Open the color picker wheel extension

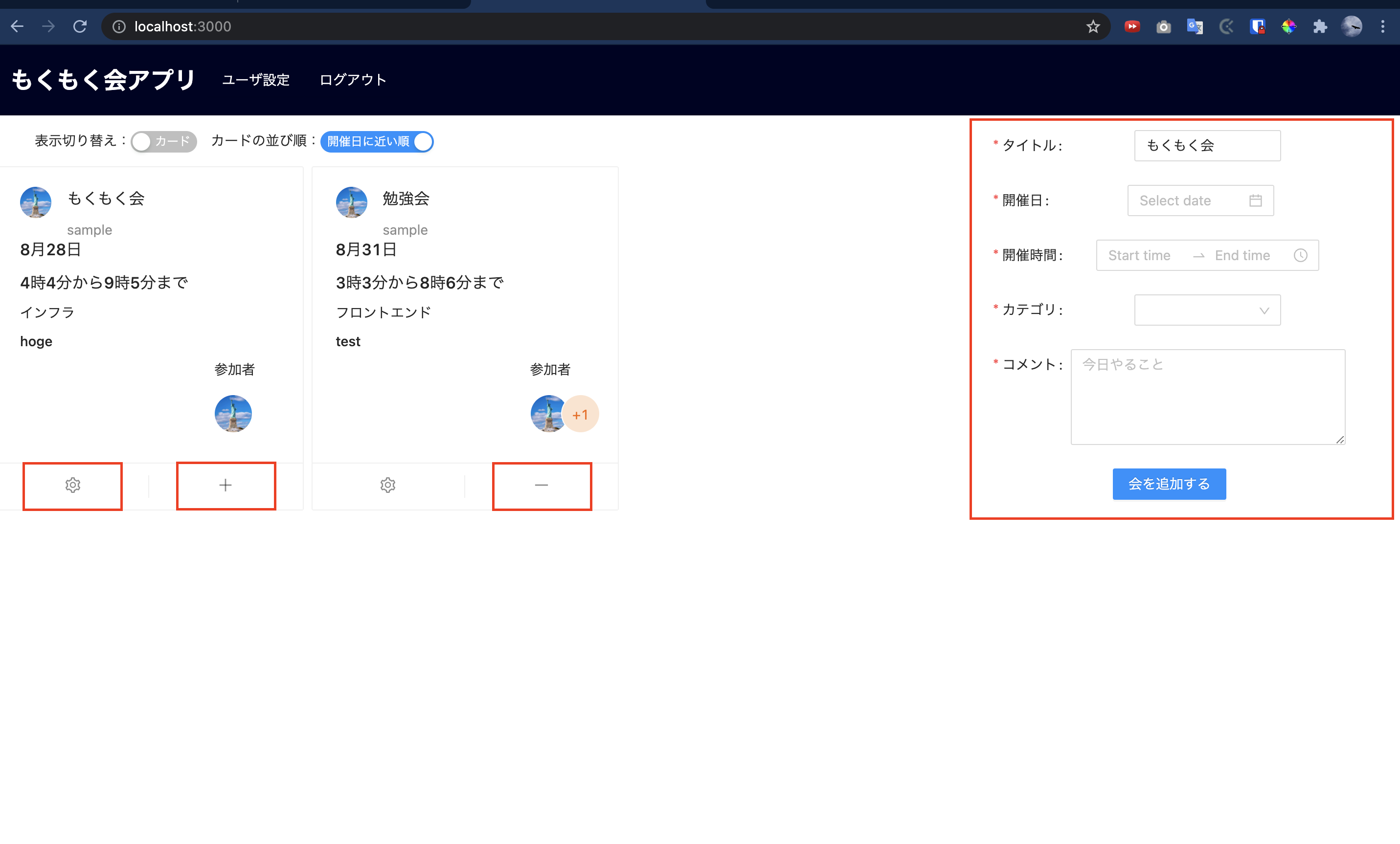[1288, 27]
